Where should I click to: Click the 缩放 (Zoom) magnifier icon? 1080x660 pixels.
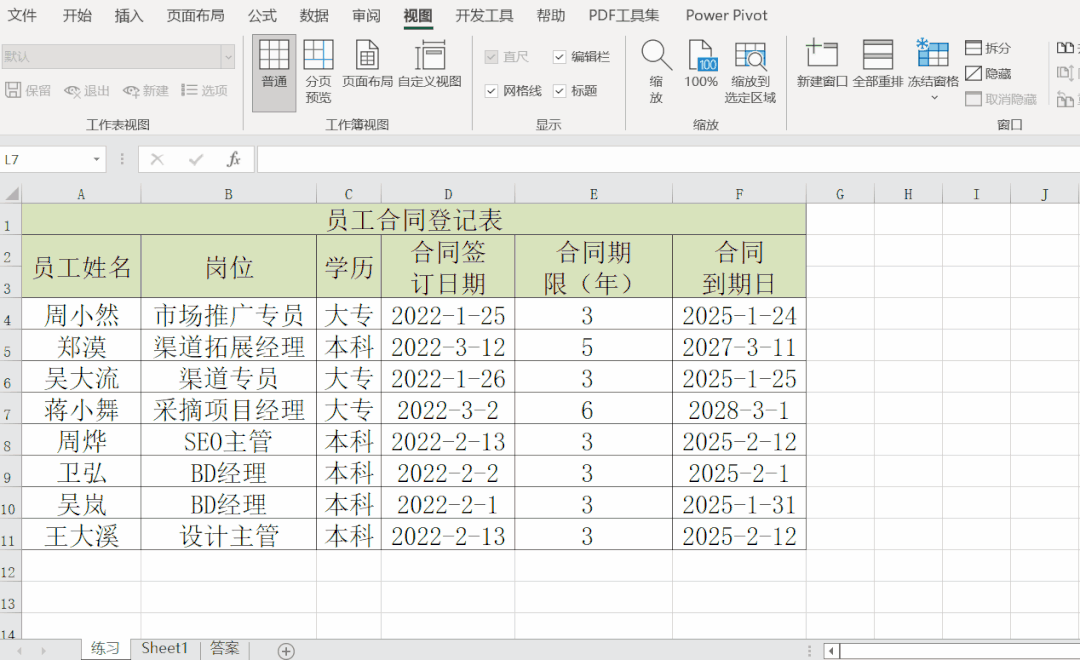pos(655,60)
